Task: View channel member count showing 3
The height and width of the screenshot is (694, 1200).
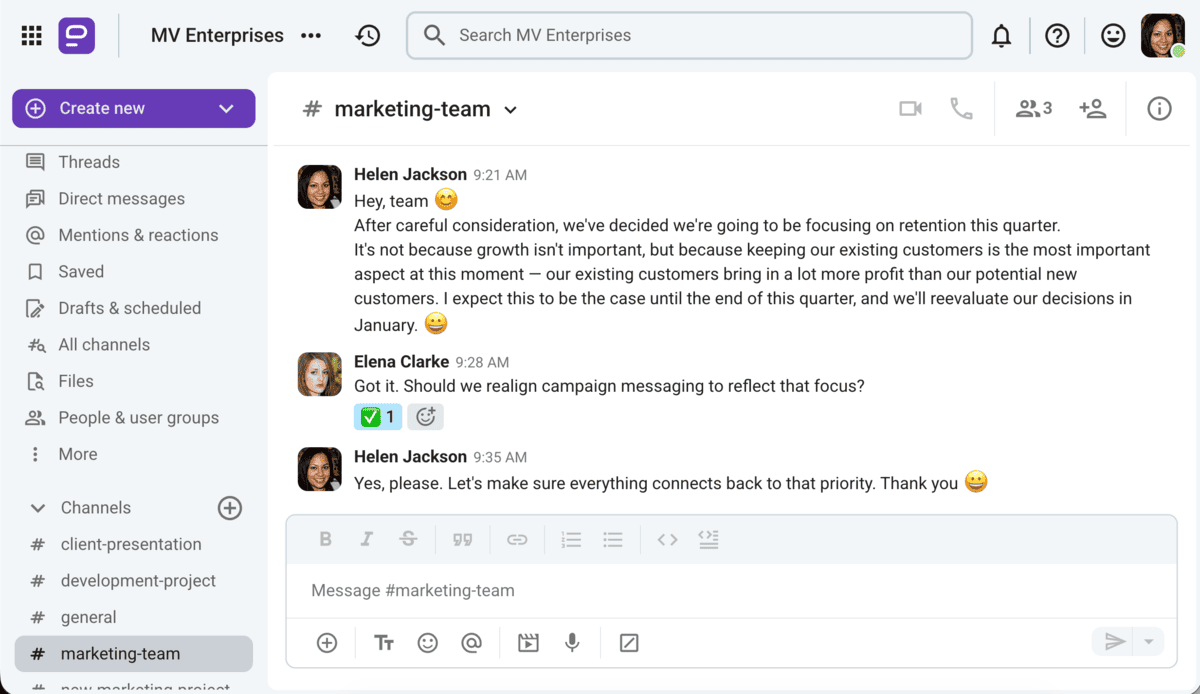Action: (x=1034, y=108)
